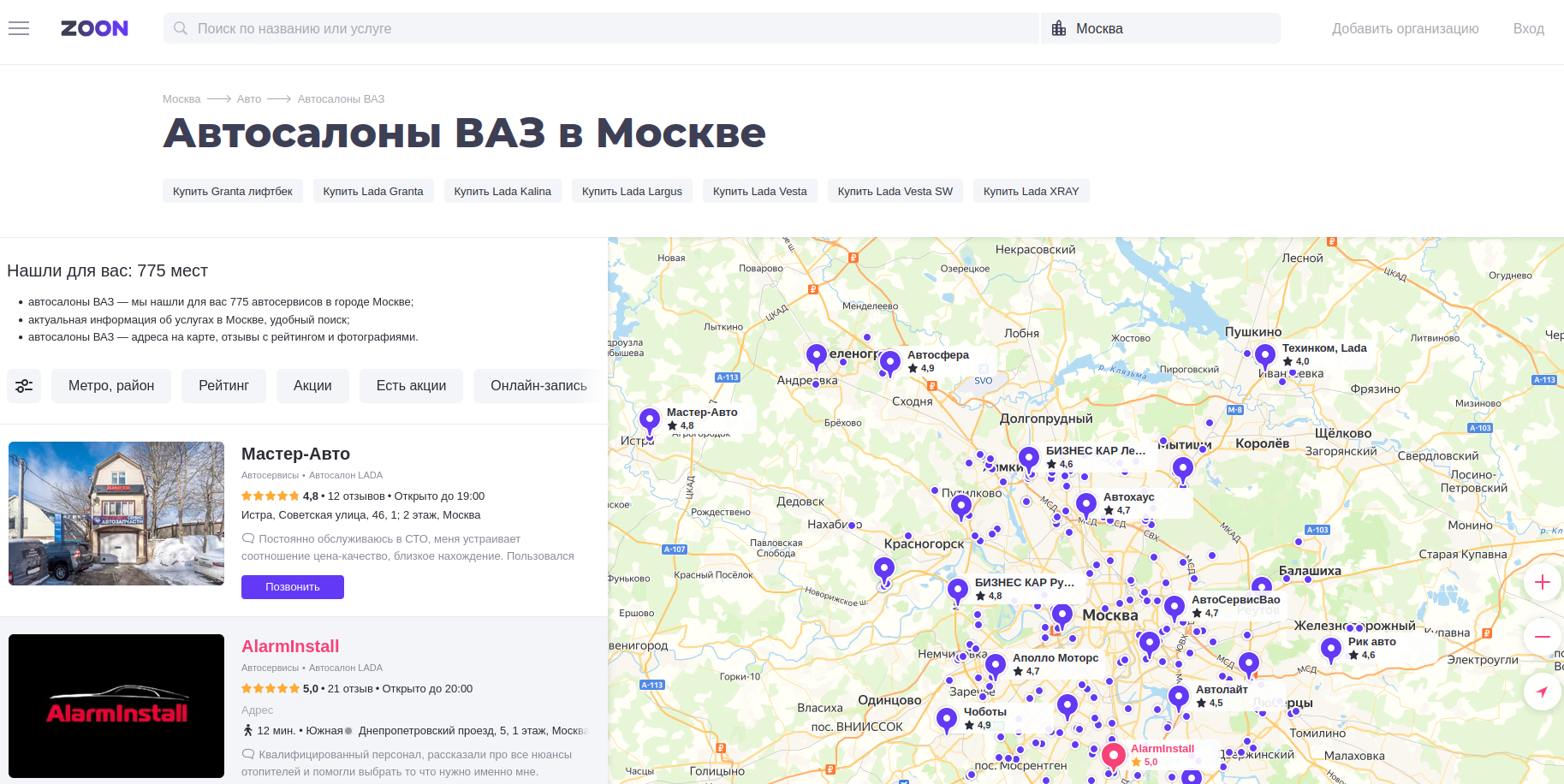Screen dimensions: 1564x784
Task: Click the Техинком, Lada label on the map
Action: coord(1324,348)
